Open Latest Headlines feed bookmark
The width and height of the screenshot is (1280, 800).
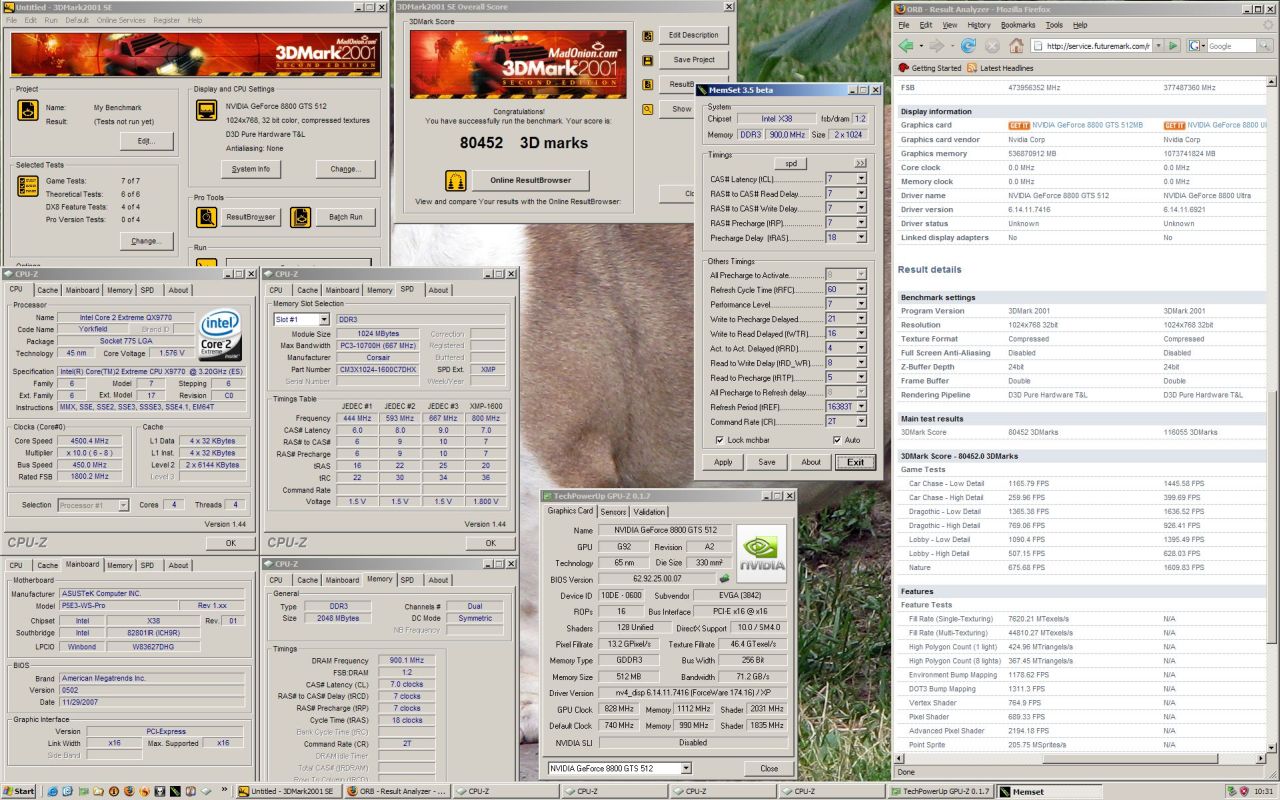1000,68
